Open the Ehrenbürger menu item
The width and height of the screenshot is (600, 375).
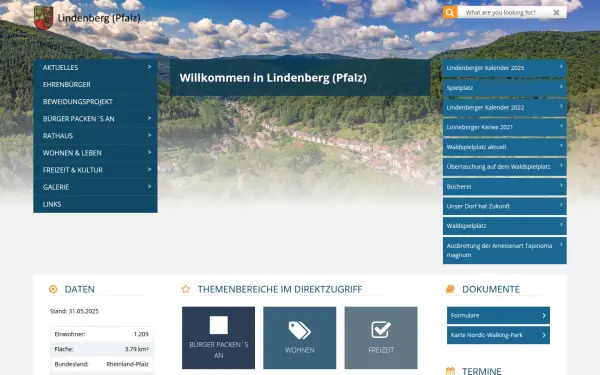[x=67, y=85]
